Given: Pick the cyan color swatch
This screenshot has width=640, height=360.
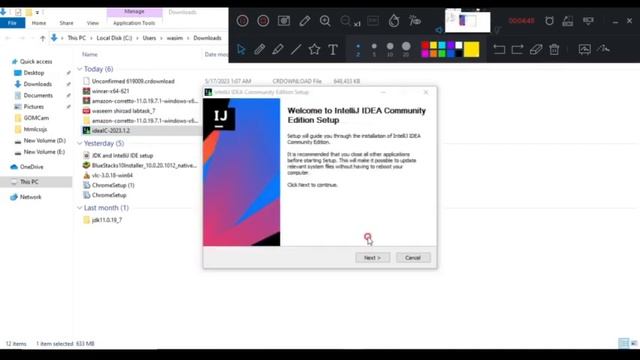Looking at the screenshot, I should [442, 45].
